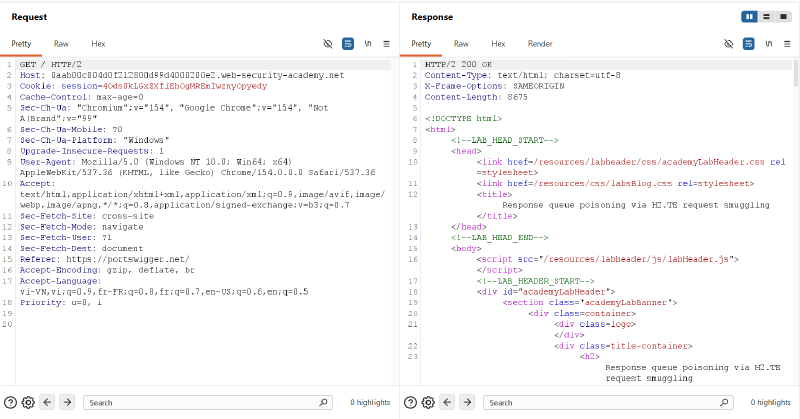Click the 'Content-Type: text/html' response header
The image size is (800, 419).
pos(522,75)
